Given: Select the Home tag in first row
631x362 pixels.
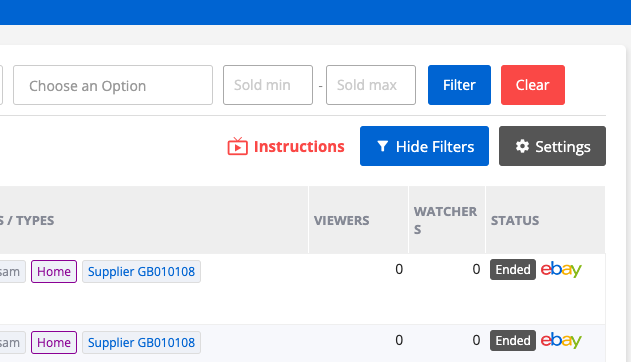Looking at the screenshot, I should [54, 272].
